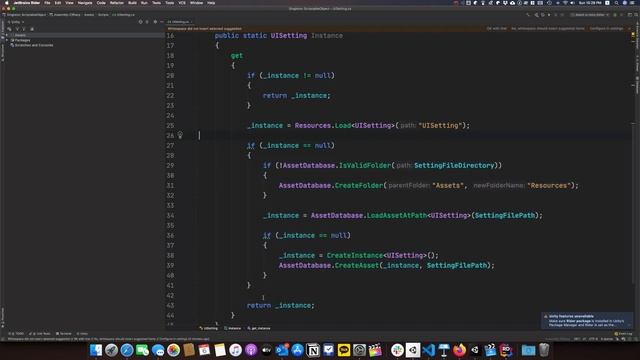Image resolution: width=640 pixels, height=360 pixels.
Task: Open the File menu
Action: click(47, 3)
